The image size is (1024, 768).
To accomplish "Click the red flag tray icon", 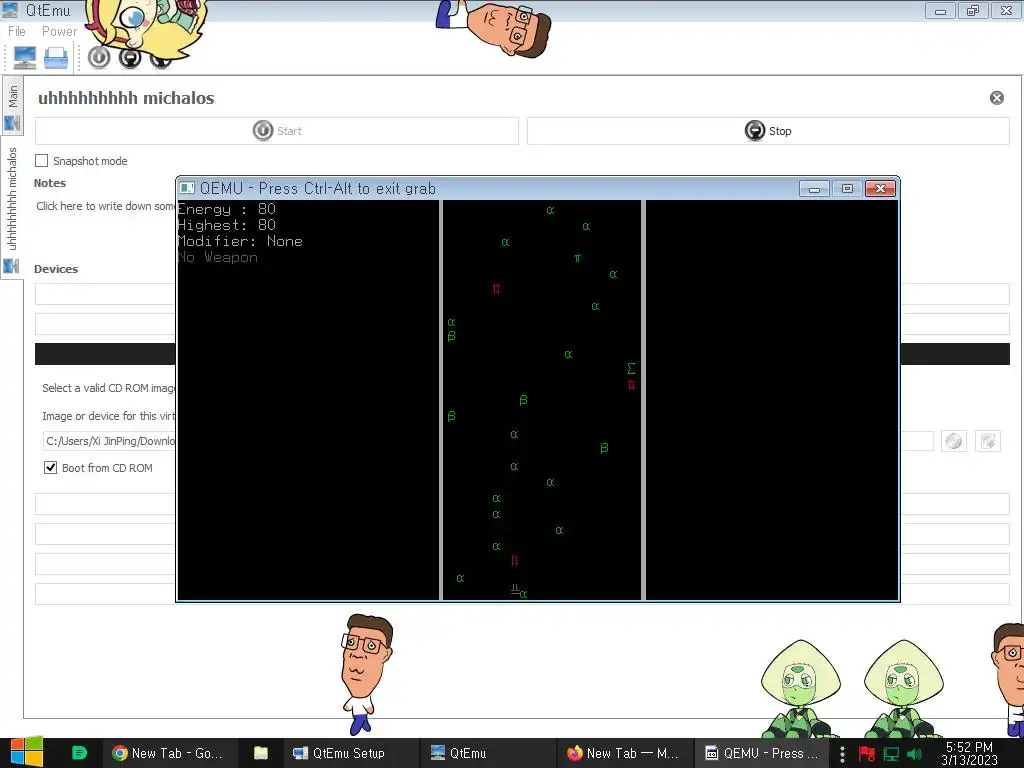I will (x=867, y=754).
